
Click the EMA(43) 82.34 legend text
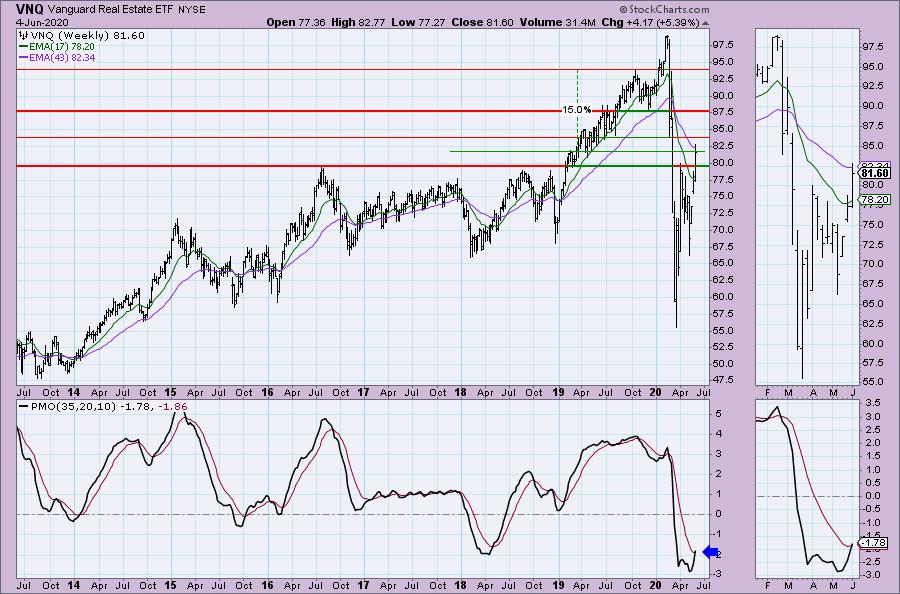tap(61, 57)
